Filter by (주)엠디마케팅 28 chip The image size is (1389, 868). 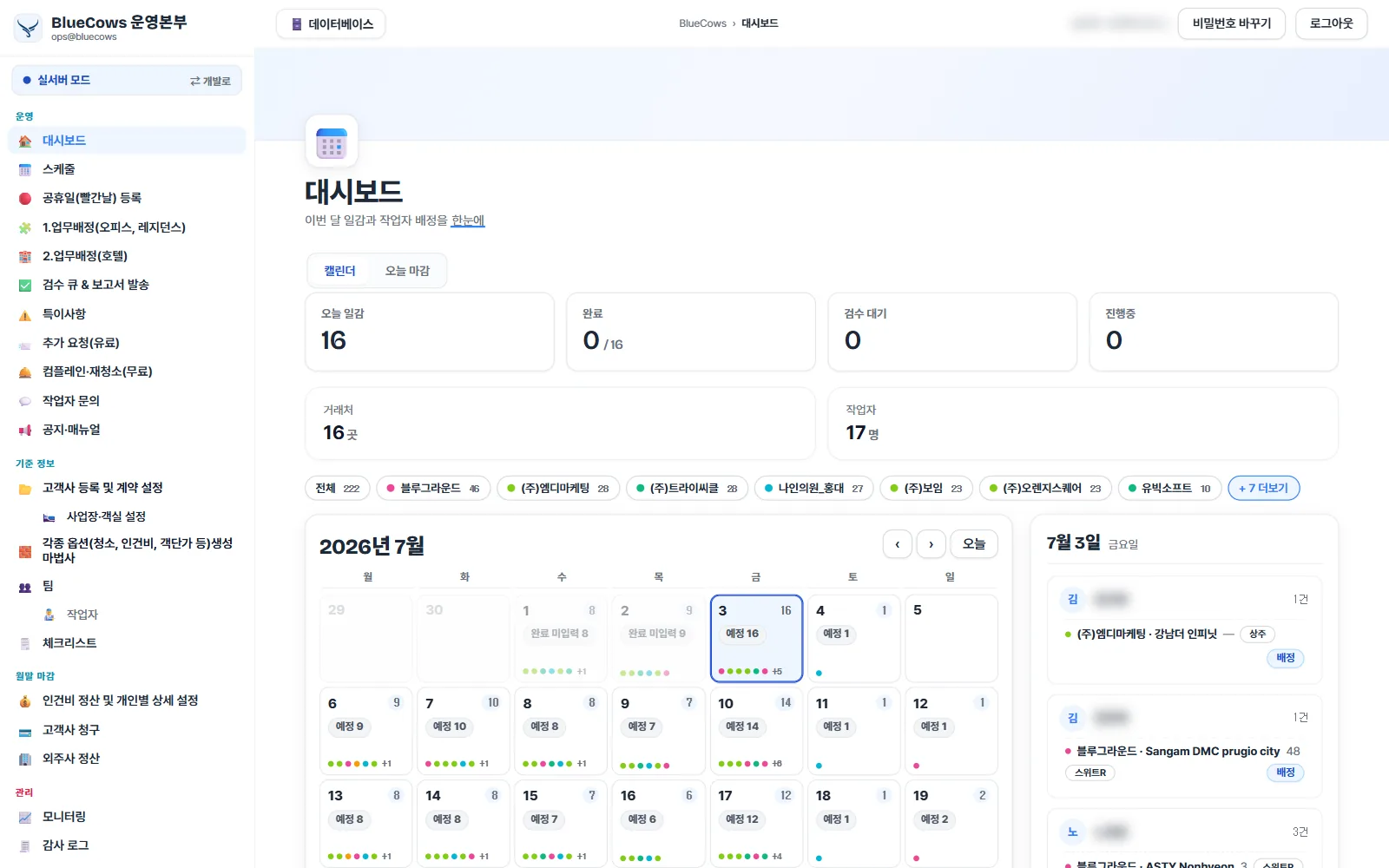[558, 488]
